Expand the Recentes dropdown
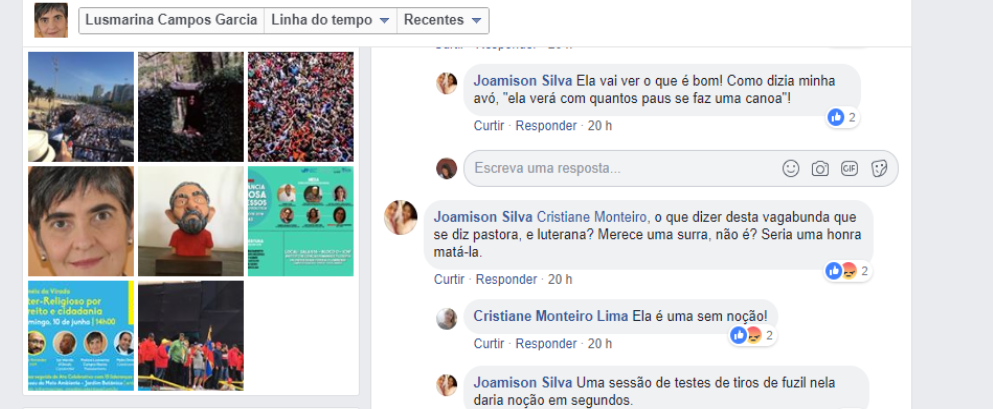993x409 pixels. point(443,20)
